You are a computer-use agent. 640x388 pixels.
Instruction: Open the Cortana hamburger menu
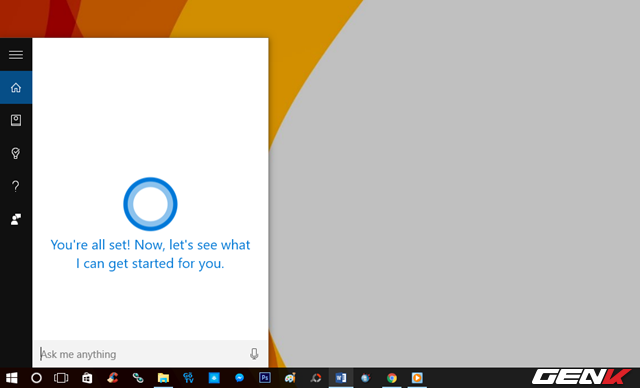tap(16, 55)
